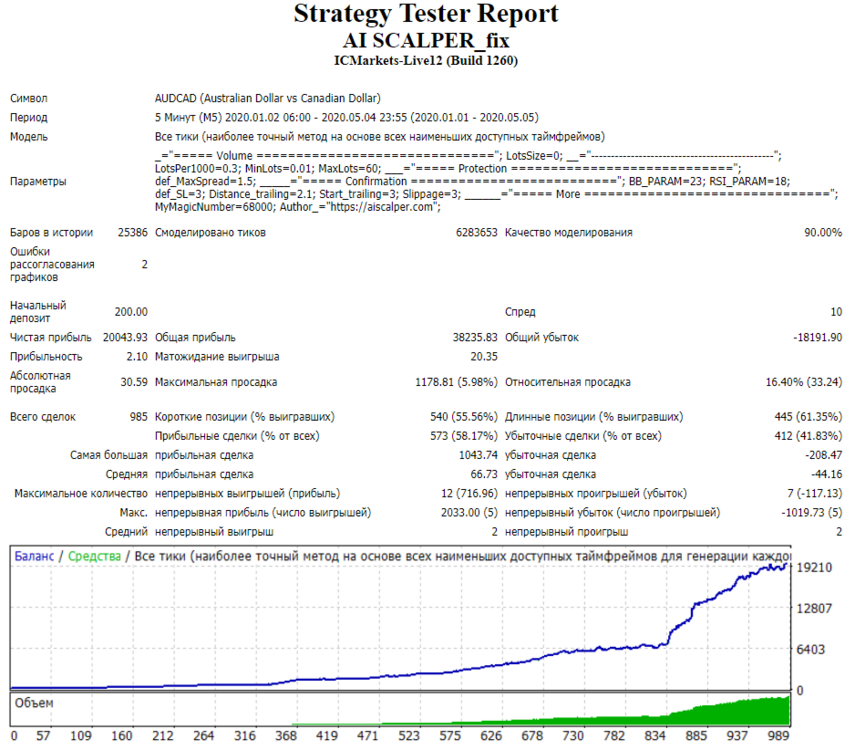The image size is (855, 750).
Task: Click the 19210 chart axis label
Action: (814, 568)
